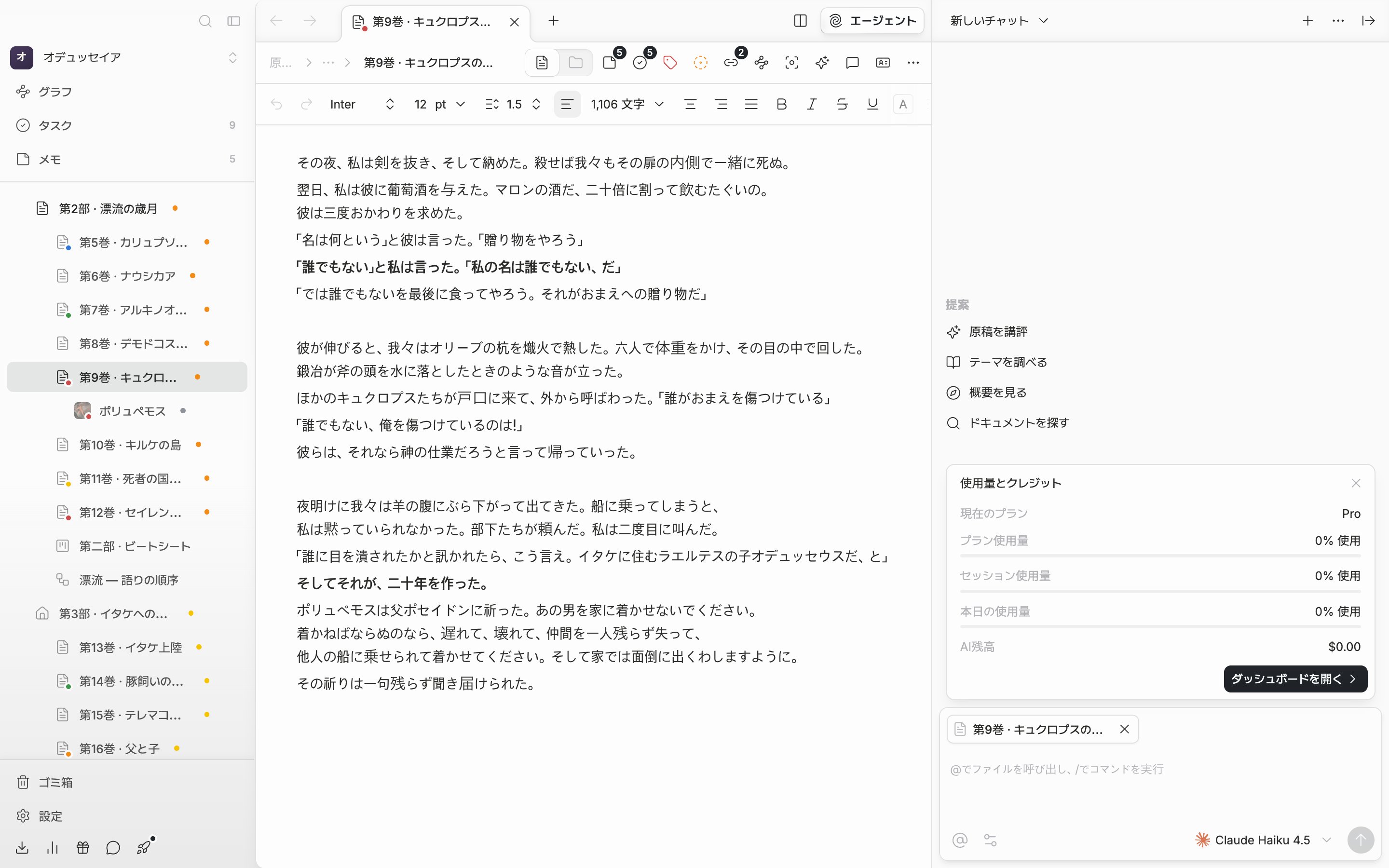
Task: Open a new tab with plus icon
Action: (x=553, y=21)
